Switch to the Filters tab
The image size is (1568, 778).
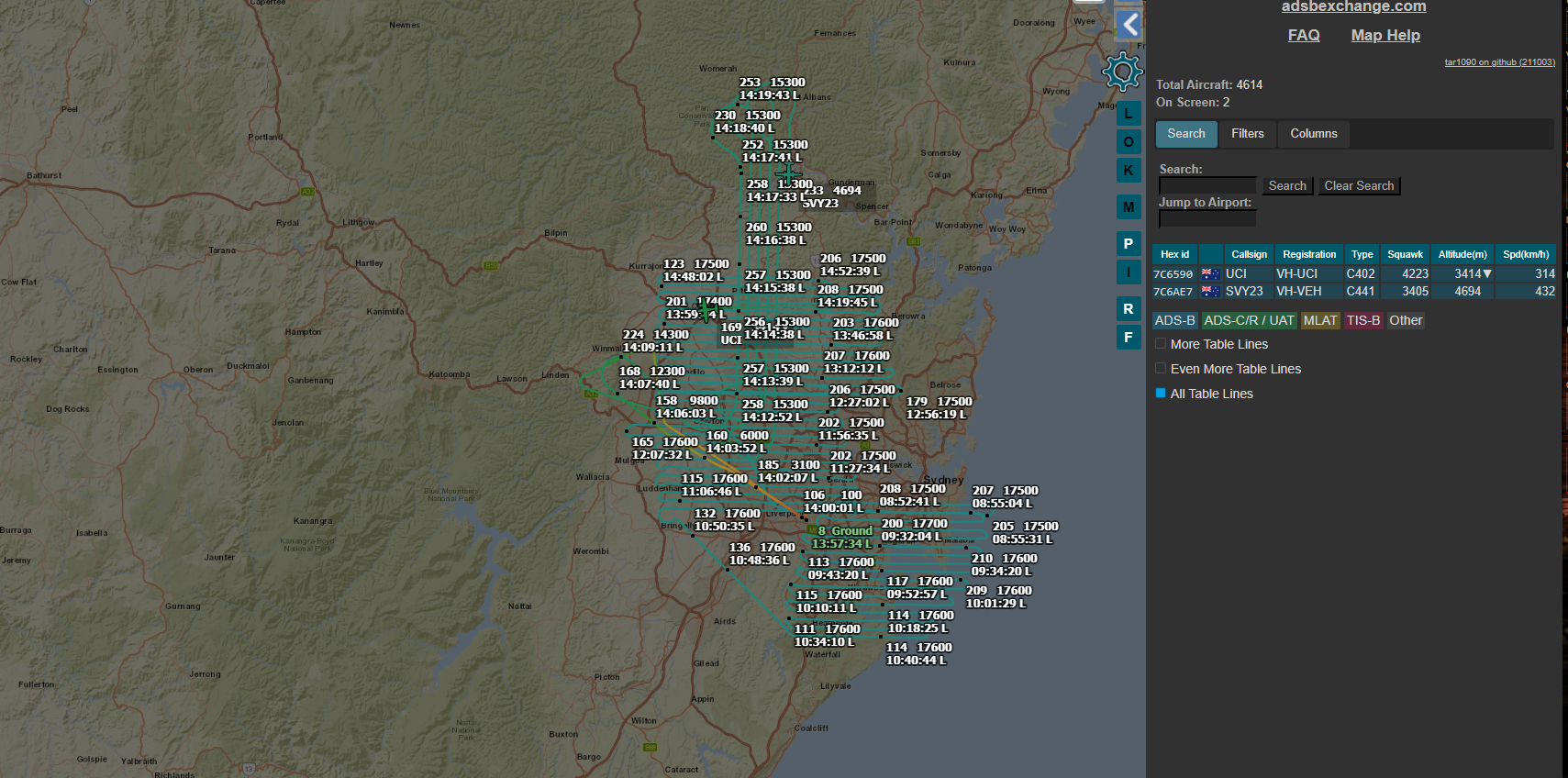(1248, 134)
